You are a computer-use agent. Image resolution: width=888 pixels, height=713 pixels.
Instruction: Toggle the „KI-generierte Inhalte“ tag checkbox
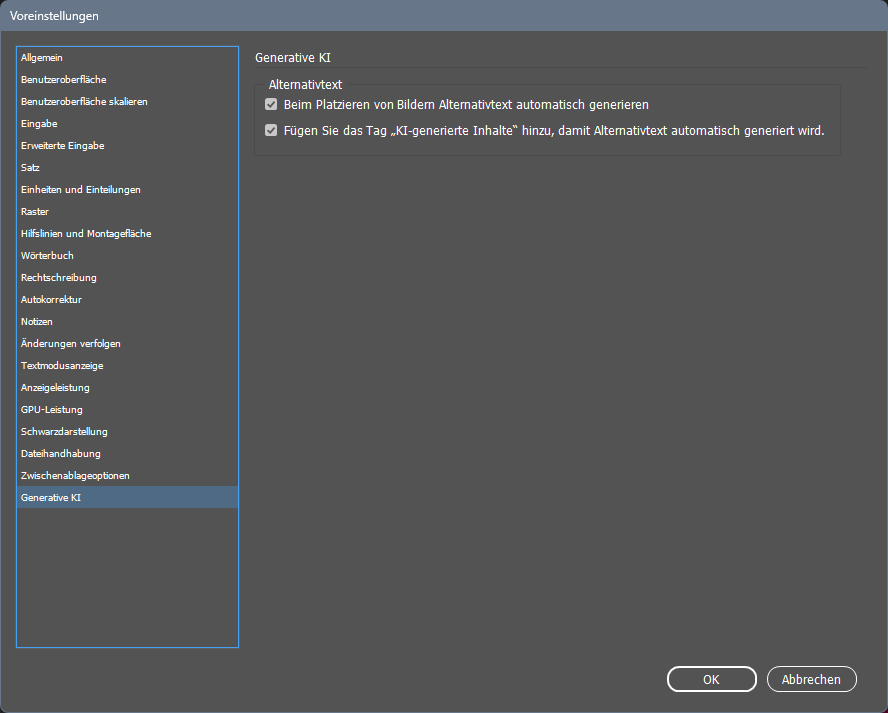(x=271, y=131)
